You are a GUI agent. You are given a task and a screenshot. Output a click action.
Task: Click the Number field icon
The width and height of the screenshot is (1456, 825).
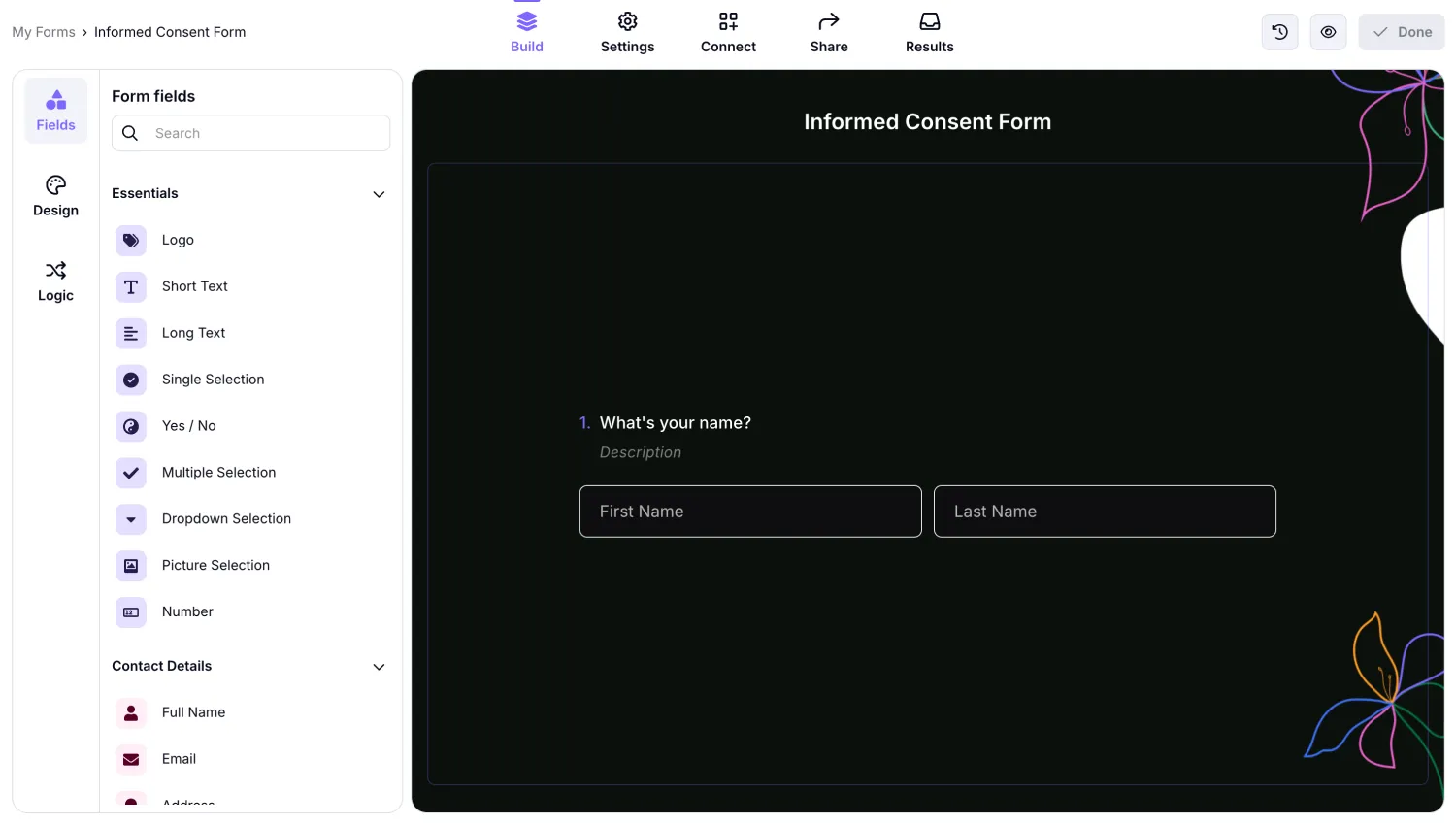131,612
